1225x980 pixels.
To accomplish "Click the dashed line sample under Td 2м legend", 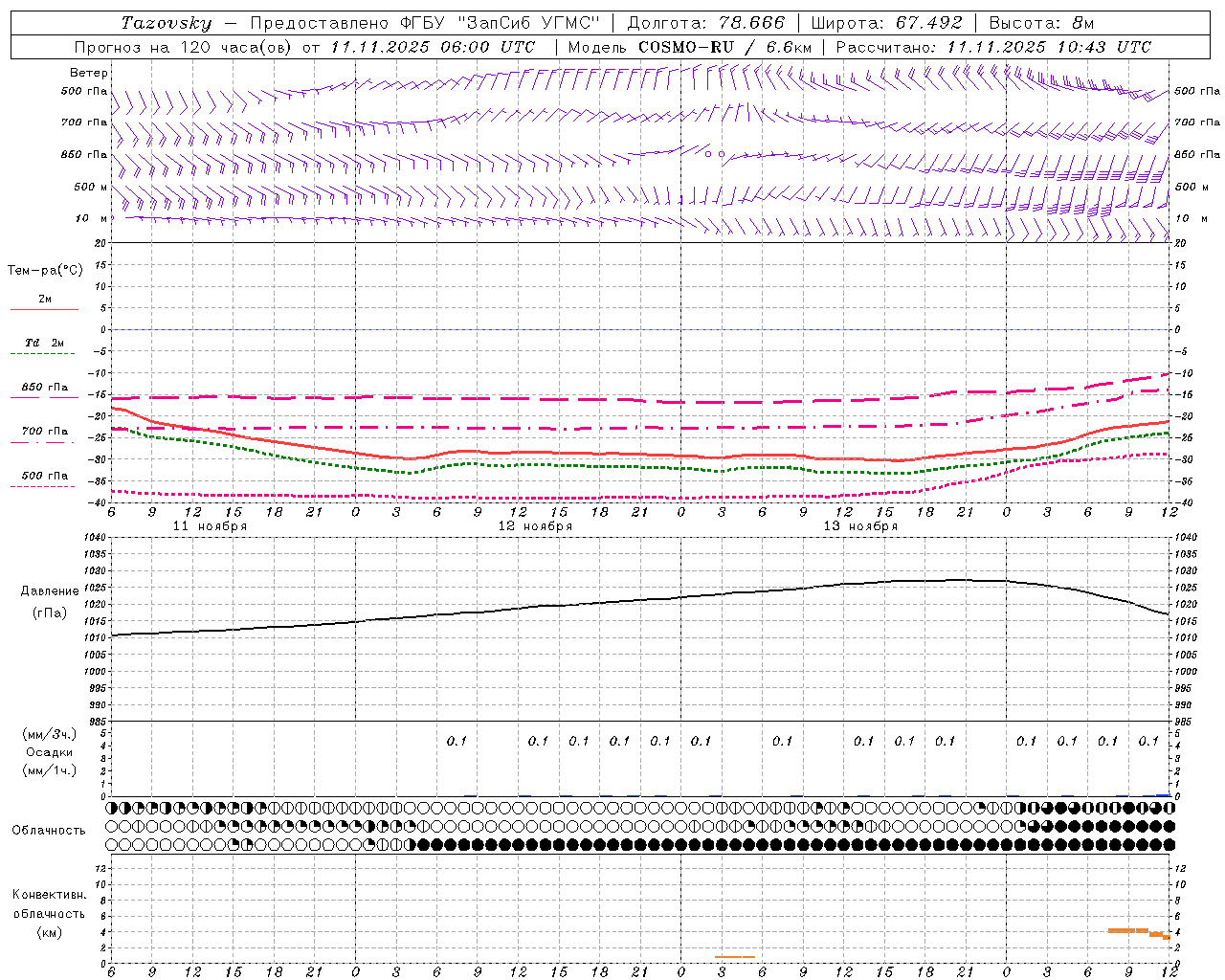I will [42, 354].
